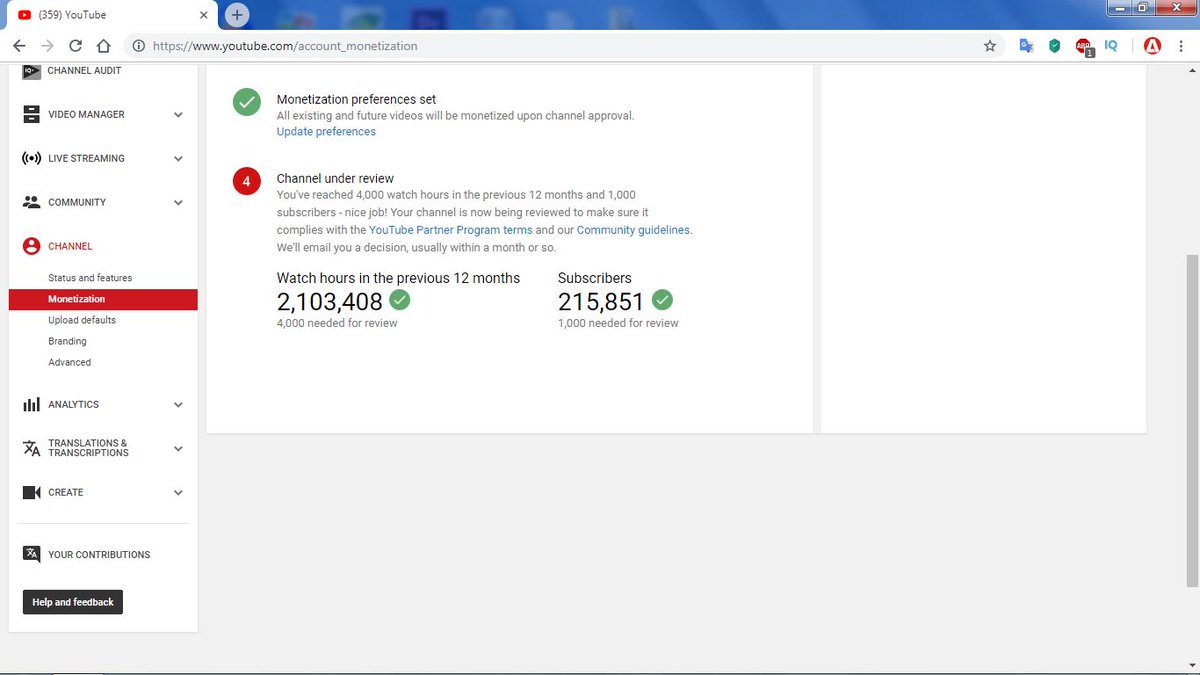The image size is (1200, 675).
Task: Open green shield extension icon
Action: click(x=1054, y=46)
